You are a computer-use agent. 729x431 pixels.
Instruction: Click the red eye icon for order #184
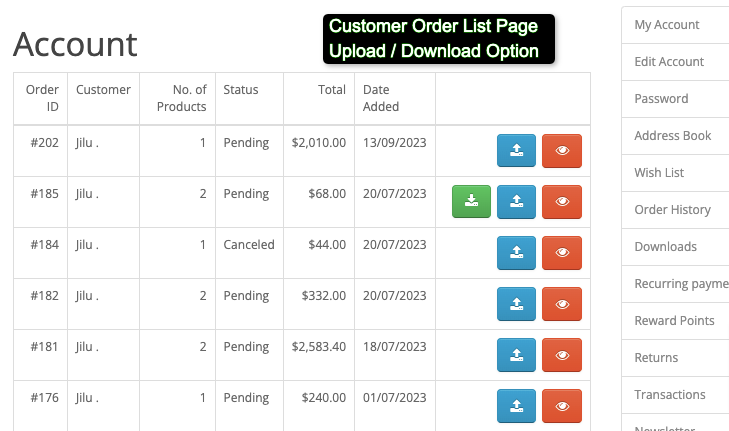pyautogui.click(x=562, y=252)
